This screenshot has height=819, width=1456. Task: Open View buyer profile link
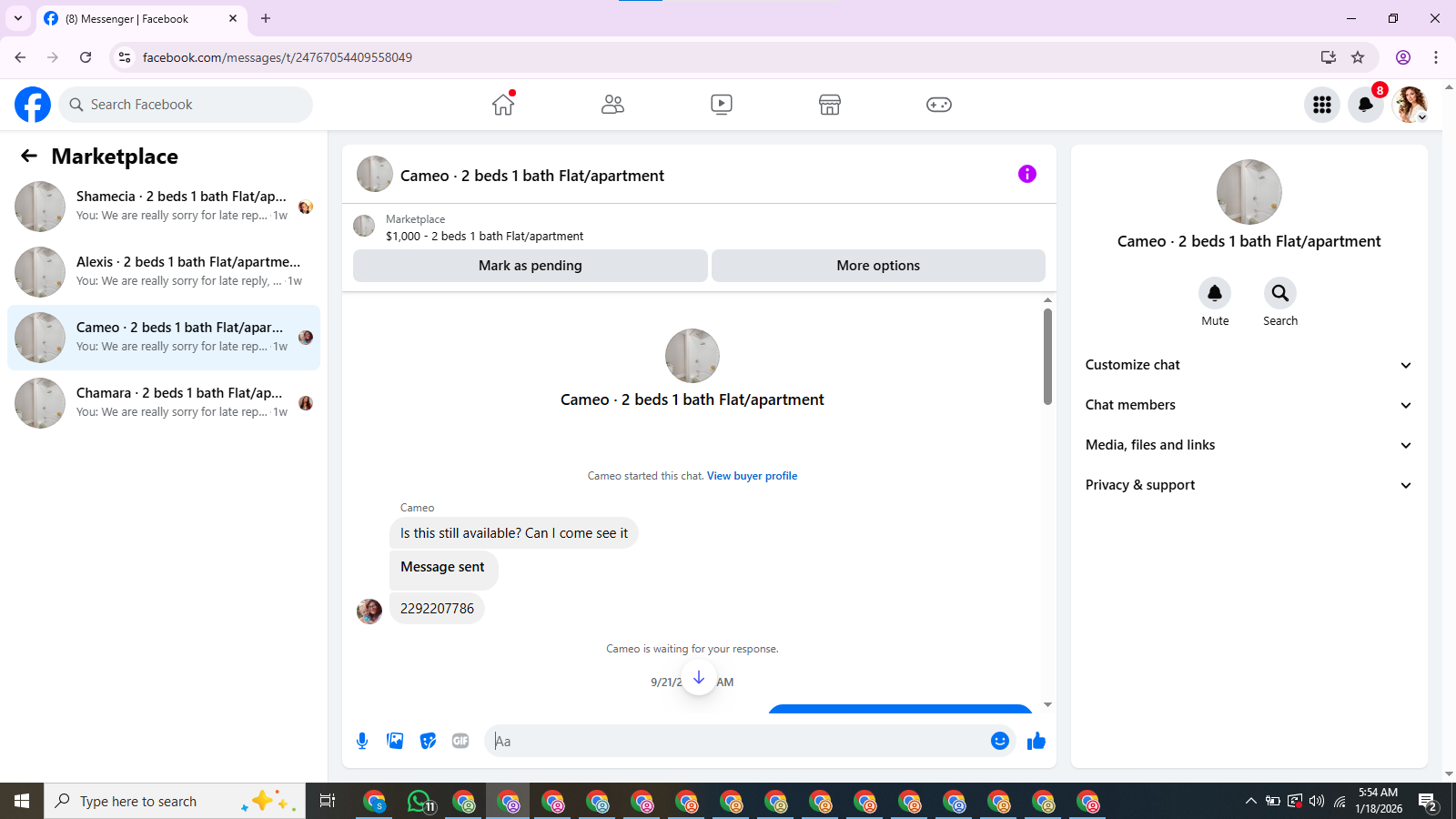[752, 476]
